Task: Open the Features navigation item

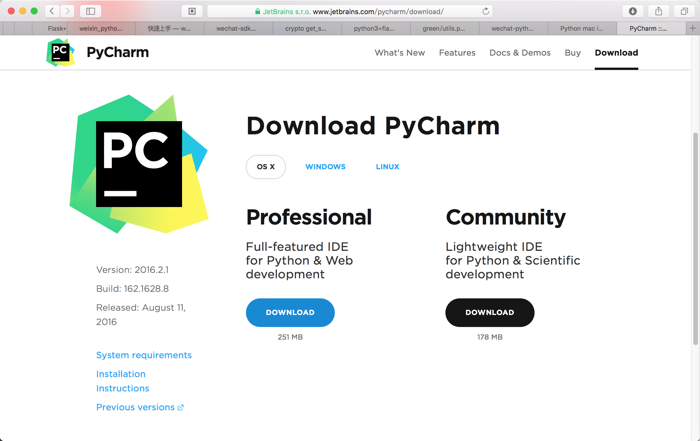Action: pyautogui.click(x=457, y=53)
